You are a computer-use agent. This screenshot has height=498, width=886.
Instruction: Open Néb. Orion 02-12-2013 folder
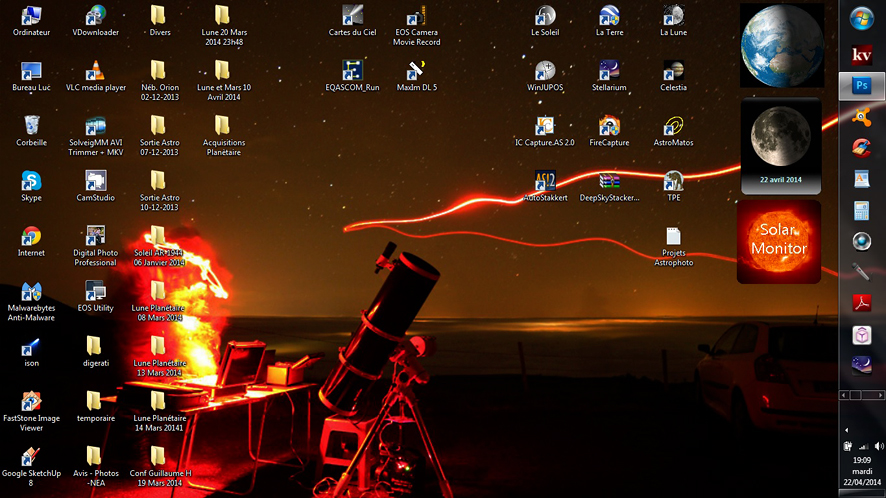click(159, 80)
